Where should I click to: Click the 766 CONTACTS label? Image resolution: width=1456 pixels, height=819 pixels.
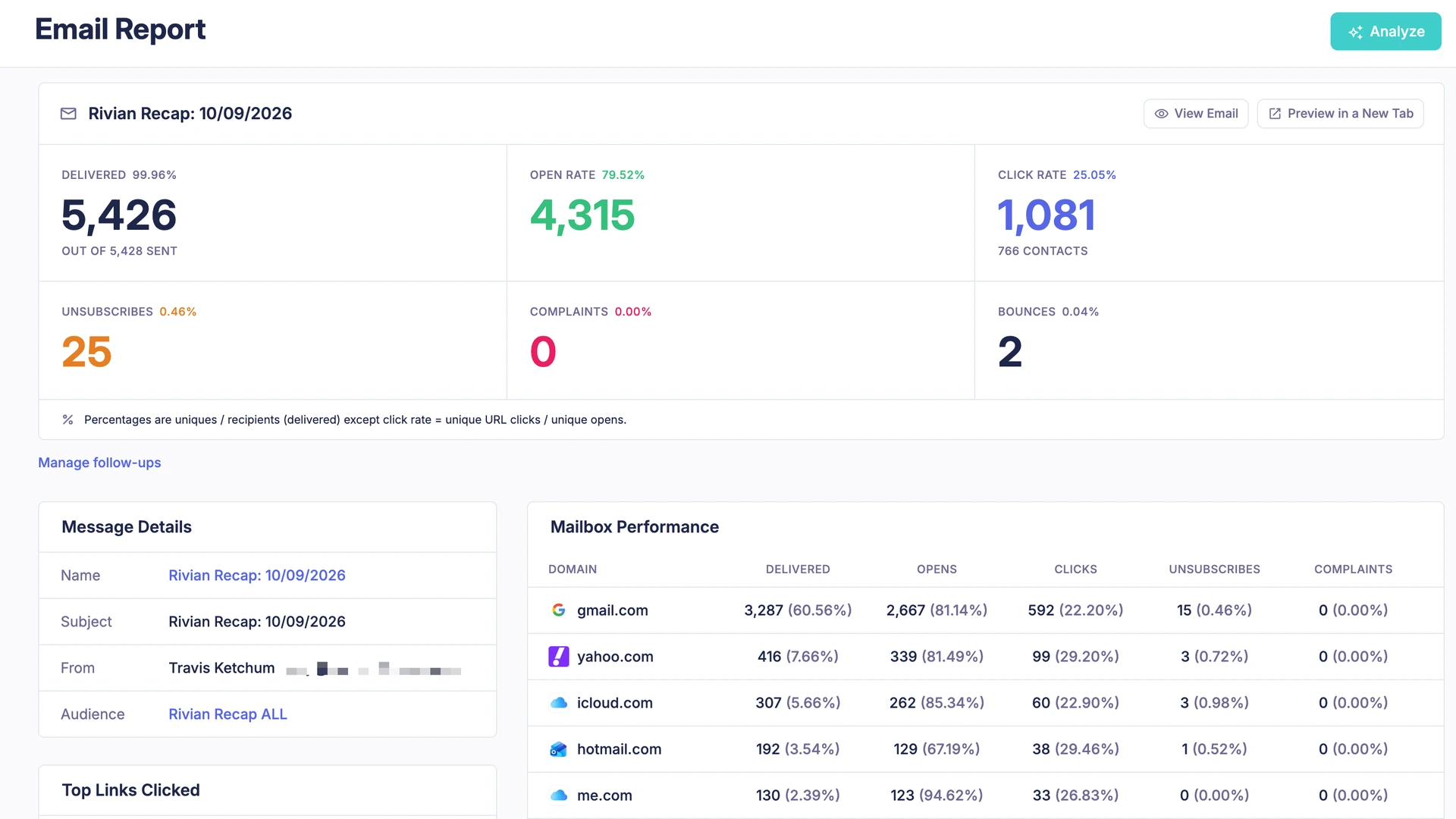[1043, 251]
